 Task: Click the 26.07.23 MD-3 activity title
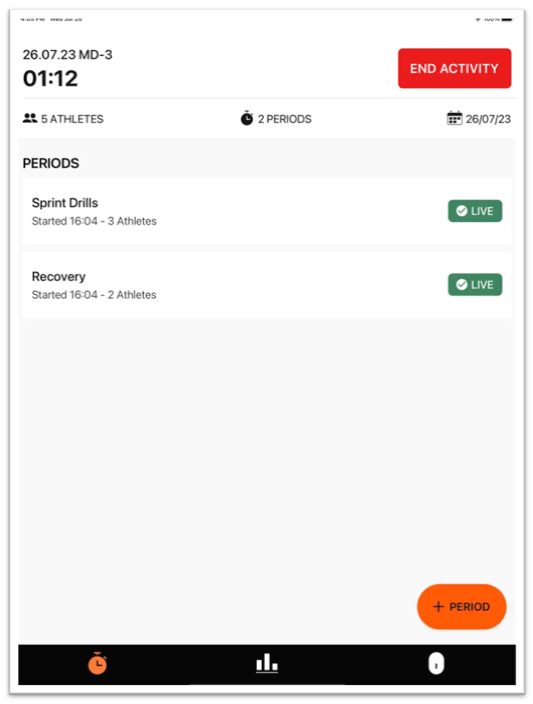click(x=67, y=55)
